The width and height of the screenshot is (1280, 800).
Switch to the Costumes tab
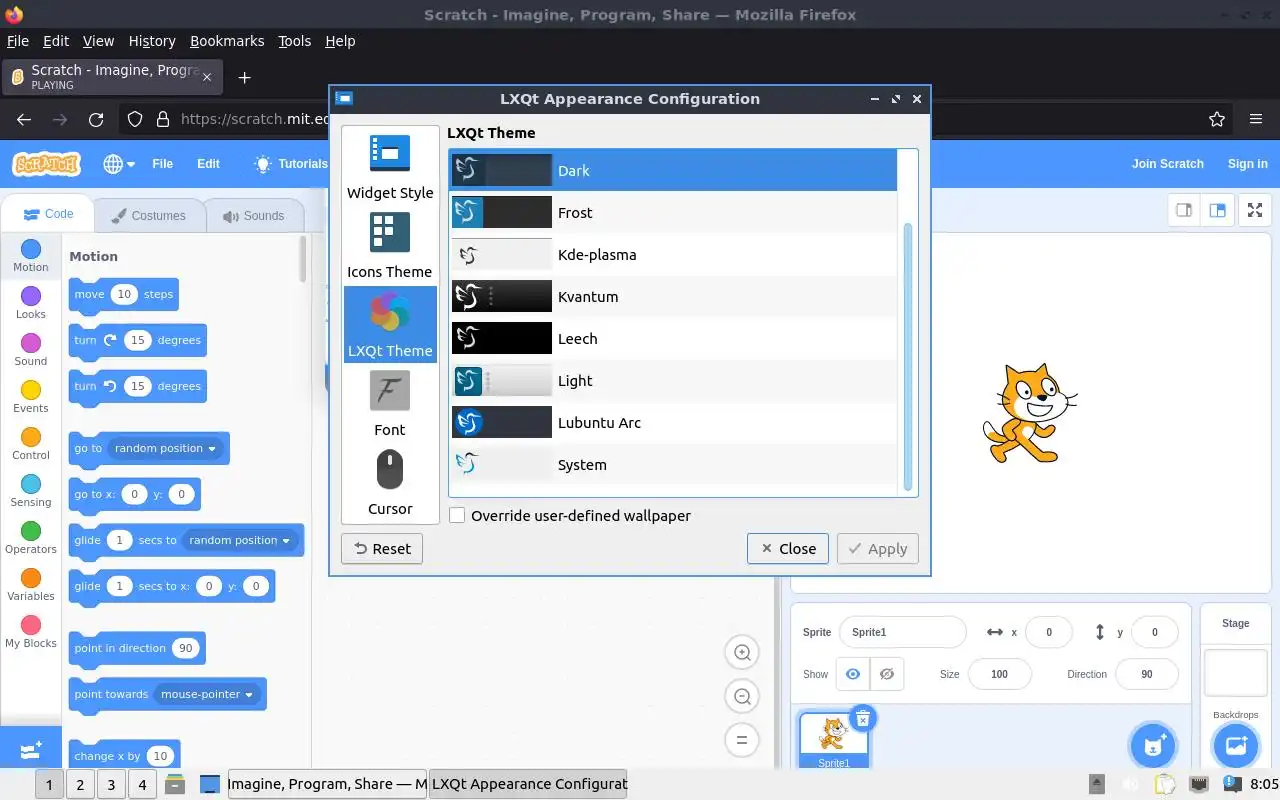click(148, 215)
